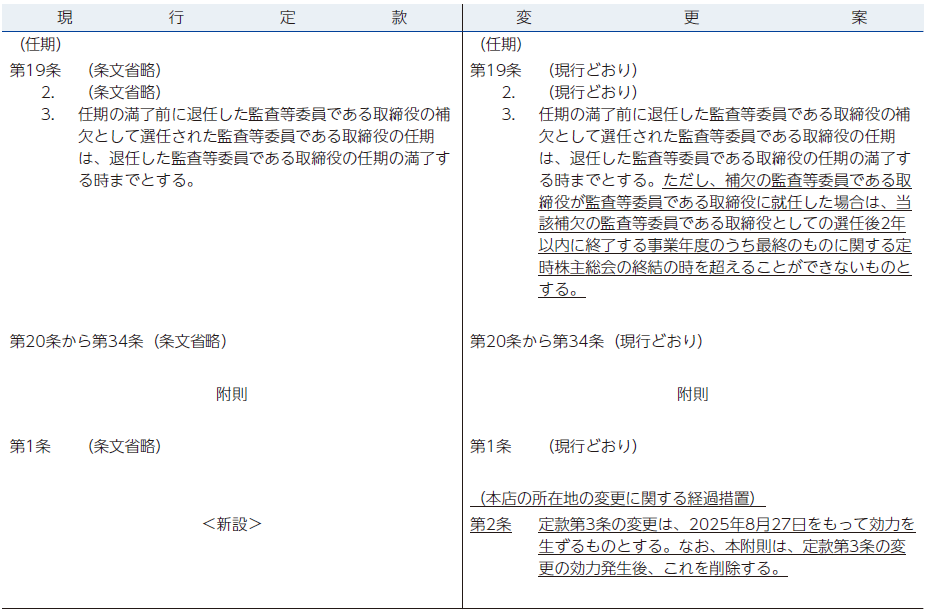929x615 pixels.
Task: Click paragraph 3 text in the 現行定款 column
Action: point(263,148)
